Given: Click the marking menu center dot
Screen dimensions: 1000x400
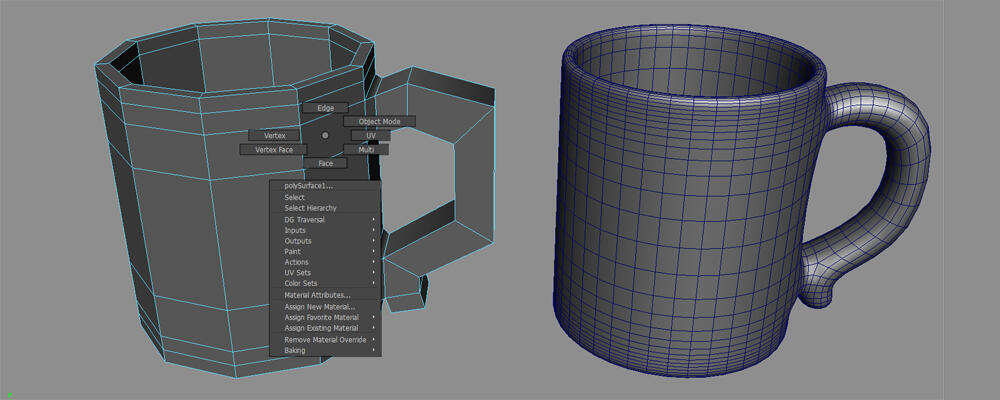Looking at the screenshot, I should tap(325, 135).
